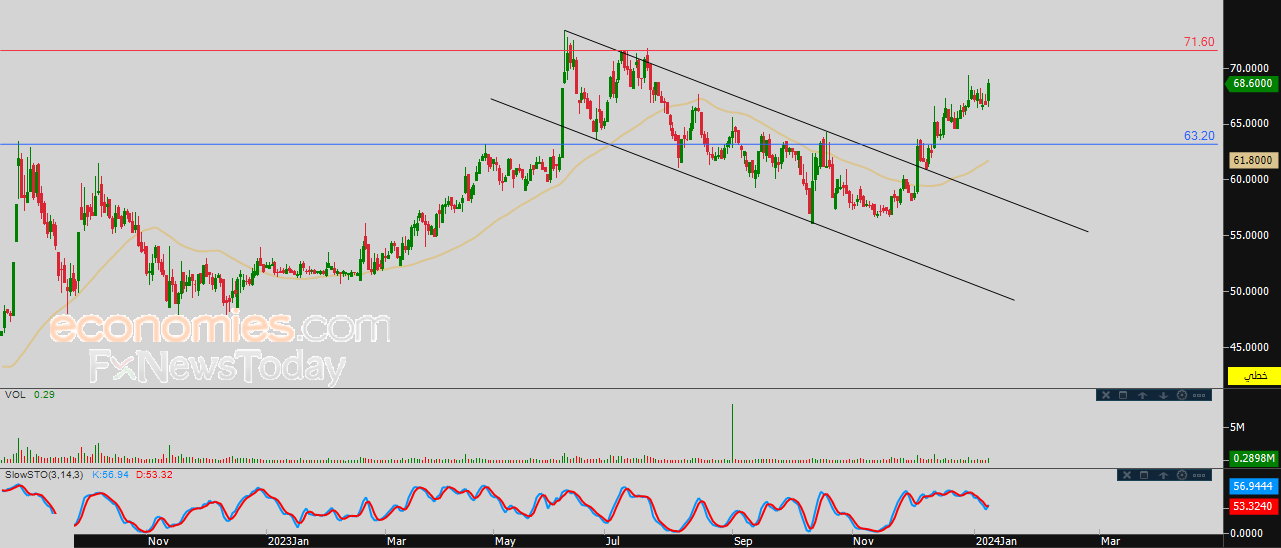Click the SlowSTO(3,14,3) indicator title
1281x548 pixels.
click(x=45, y=474)
